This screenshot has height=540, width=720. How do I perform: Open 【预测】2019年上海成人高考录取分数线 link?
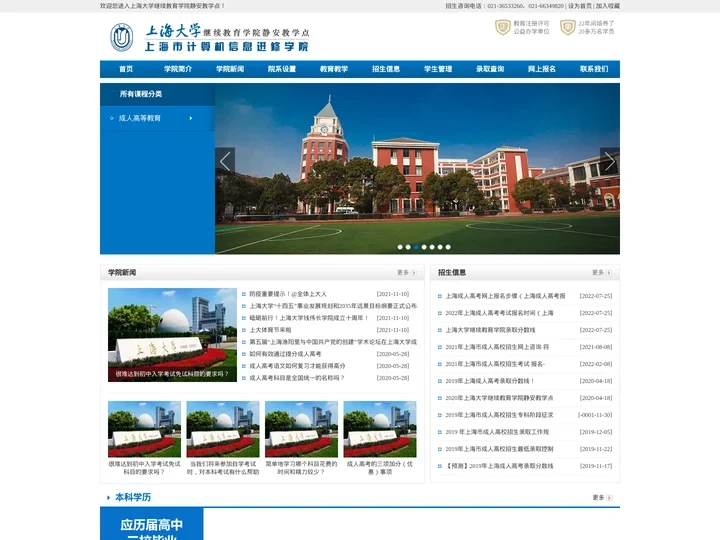click(x=499, y=466)
